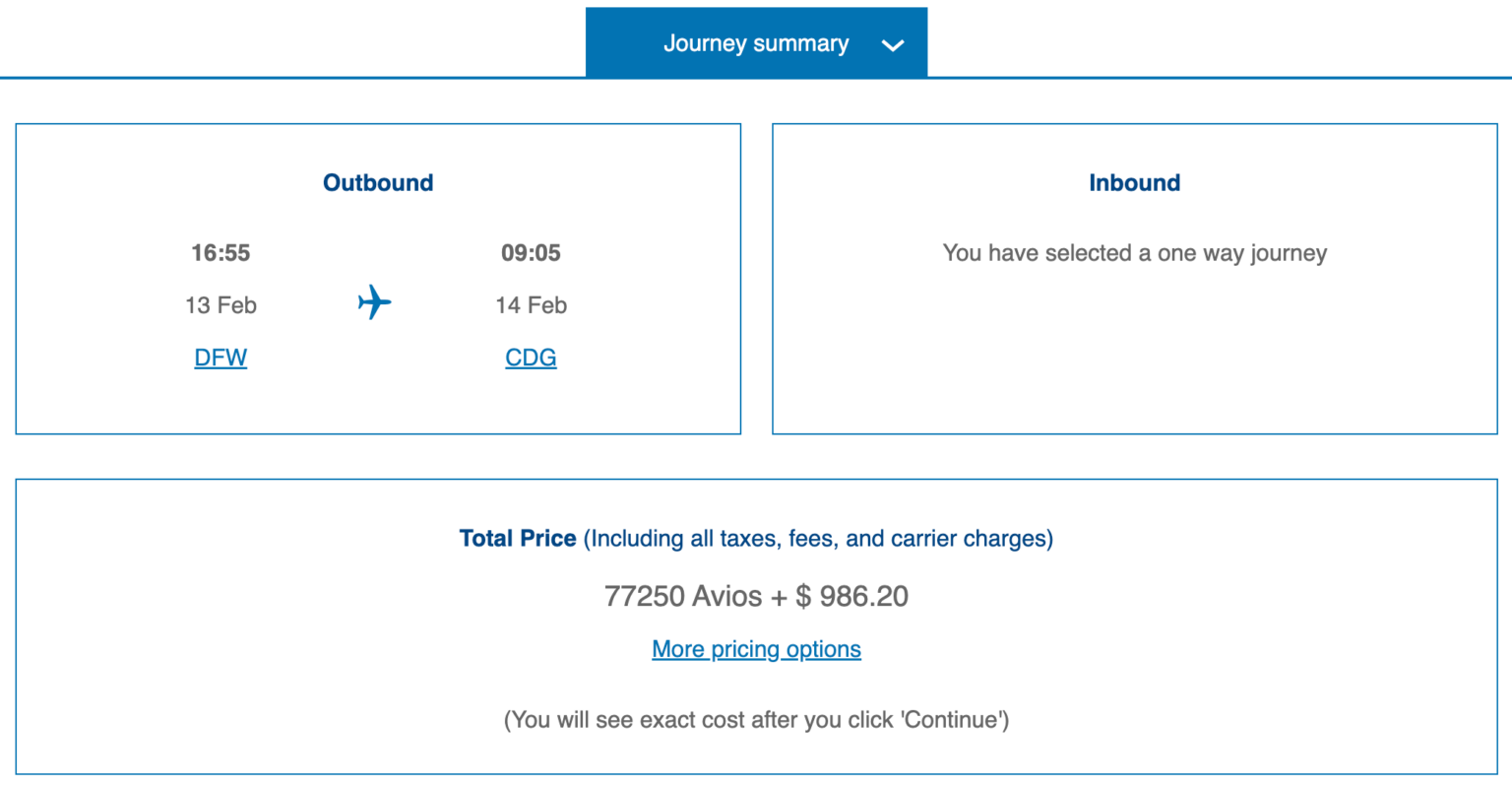
Task: Click the Outbound section heading
Action: (378, 182)
